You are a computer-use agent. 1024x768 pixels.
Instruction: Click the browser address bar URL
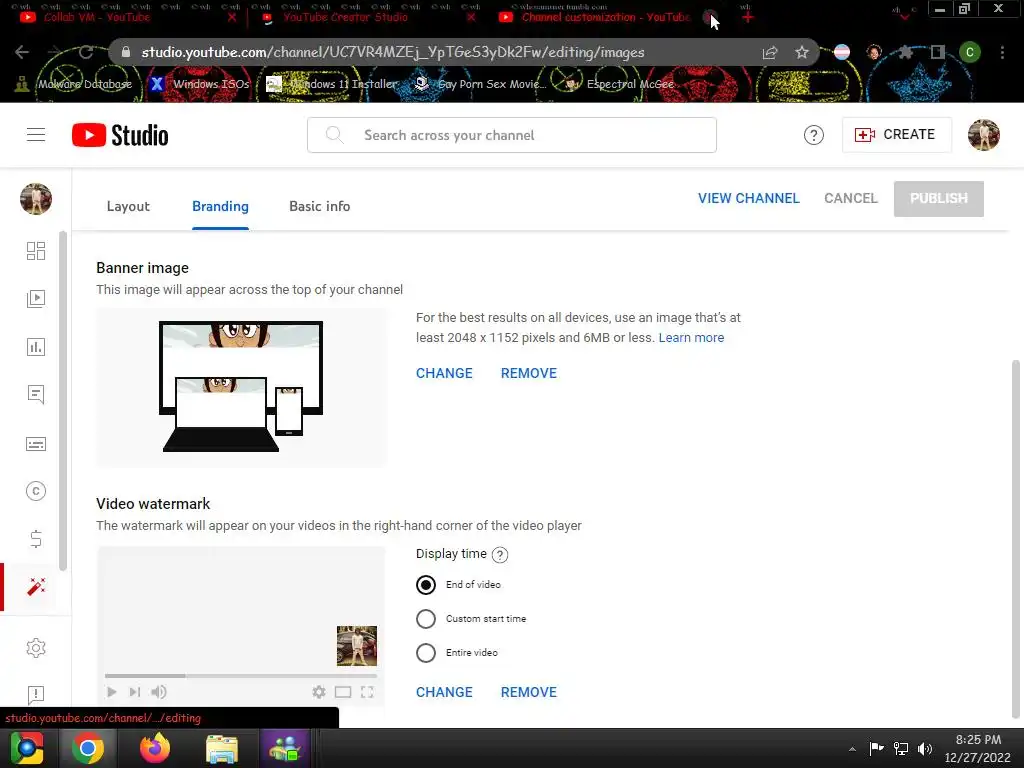(392, 52)
